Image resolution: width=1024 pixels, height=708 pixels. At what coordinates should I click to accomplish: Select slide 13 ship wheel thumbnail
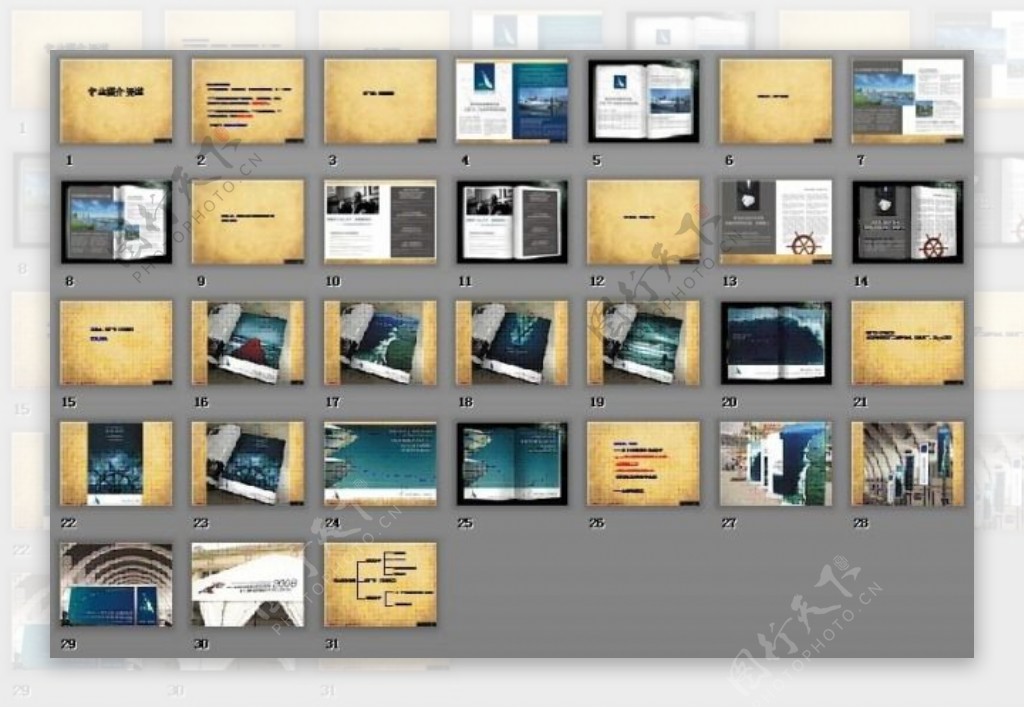click(x=776, y=222)
